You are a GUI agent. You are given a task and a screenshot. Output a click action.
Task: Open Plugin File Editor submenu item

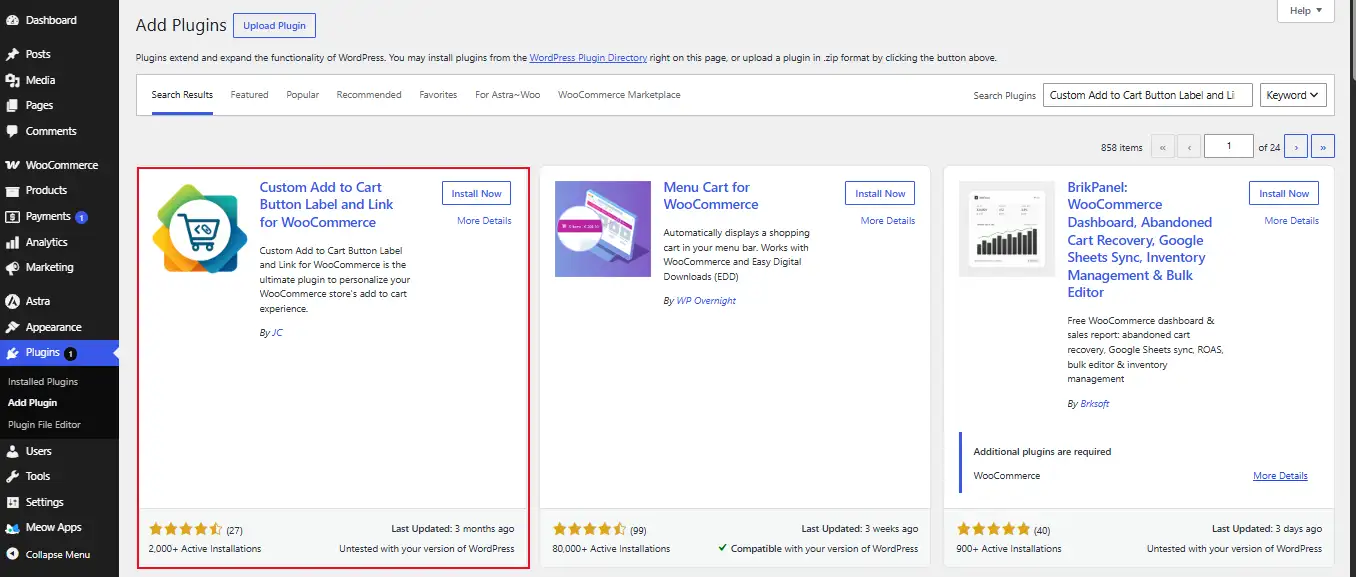click(45, 425)
